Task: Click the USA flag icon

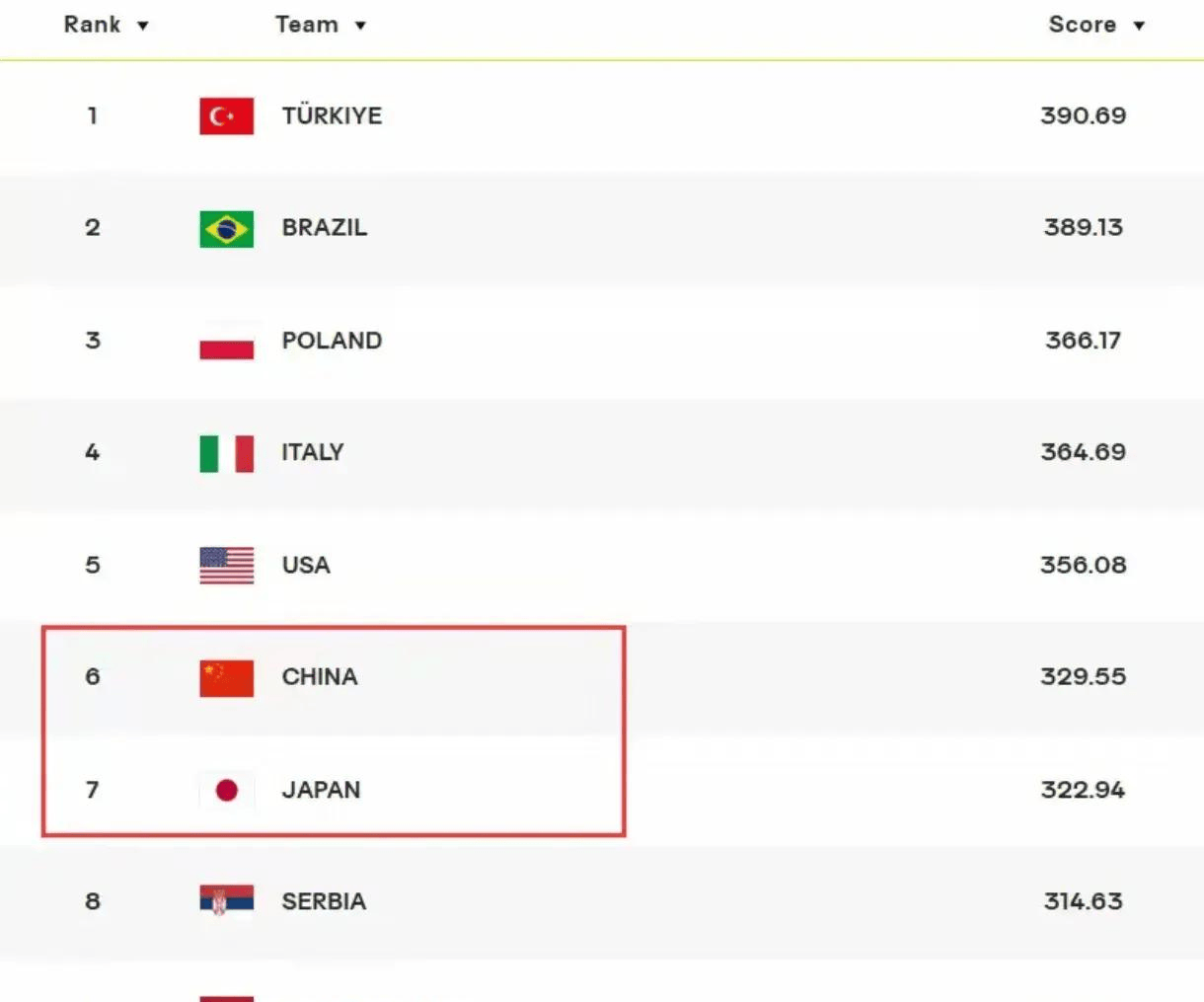Action: click(226, 566)
